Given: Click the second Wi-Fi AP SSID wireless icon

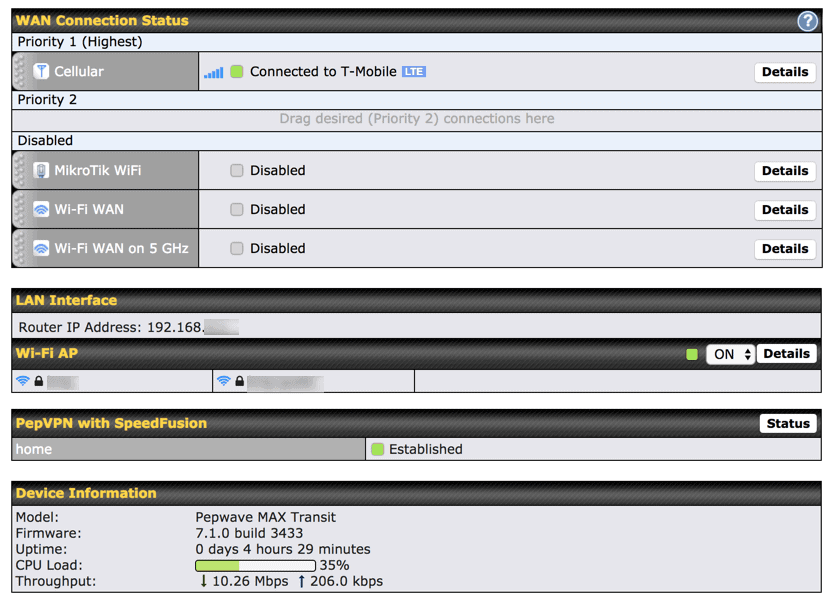Looking at the screenshot, I should pos(224,380).
